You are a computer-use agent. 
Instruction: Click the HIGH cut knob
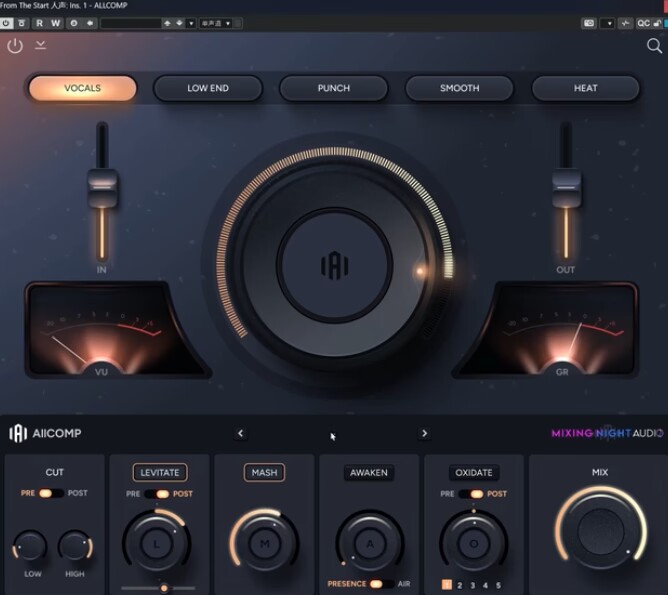75,546
